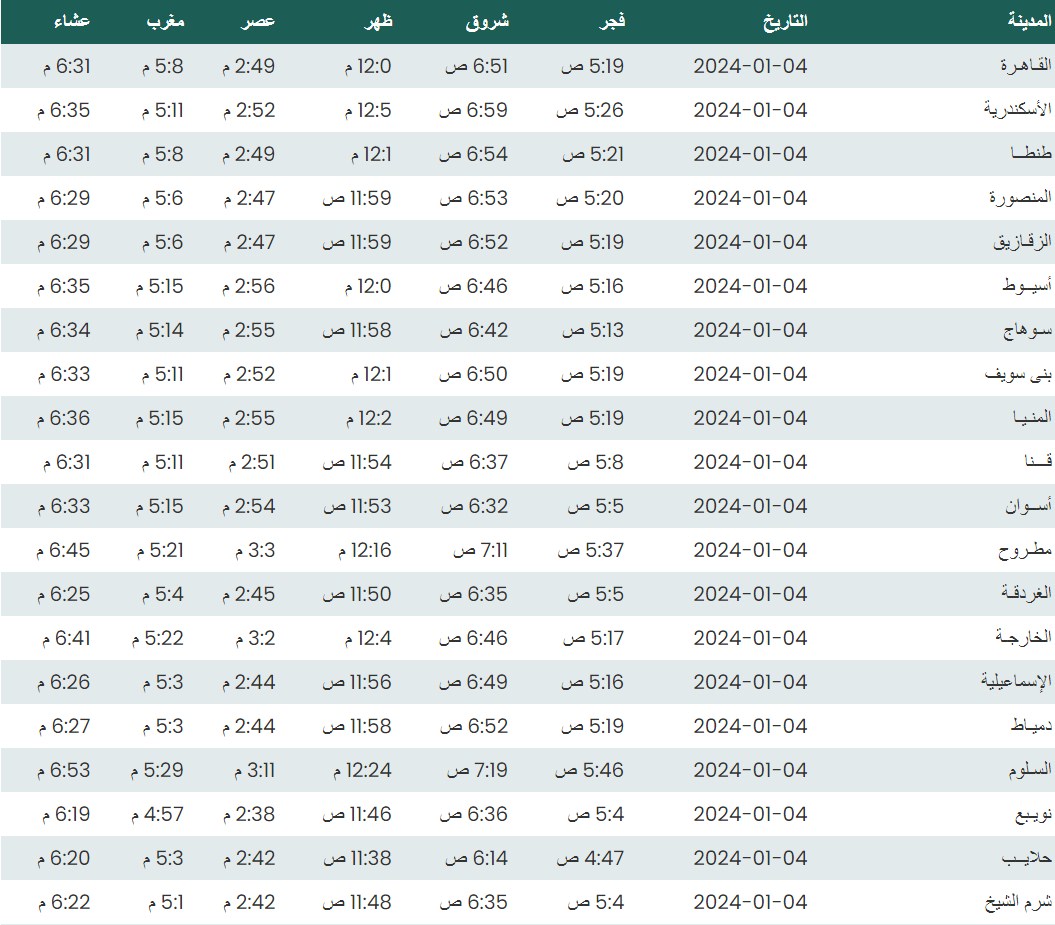Image resolution: width=1055 pixels, height=925 pixels.
Task: Click the مغرب column header
Action: (165, 21)
